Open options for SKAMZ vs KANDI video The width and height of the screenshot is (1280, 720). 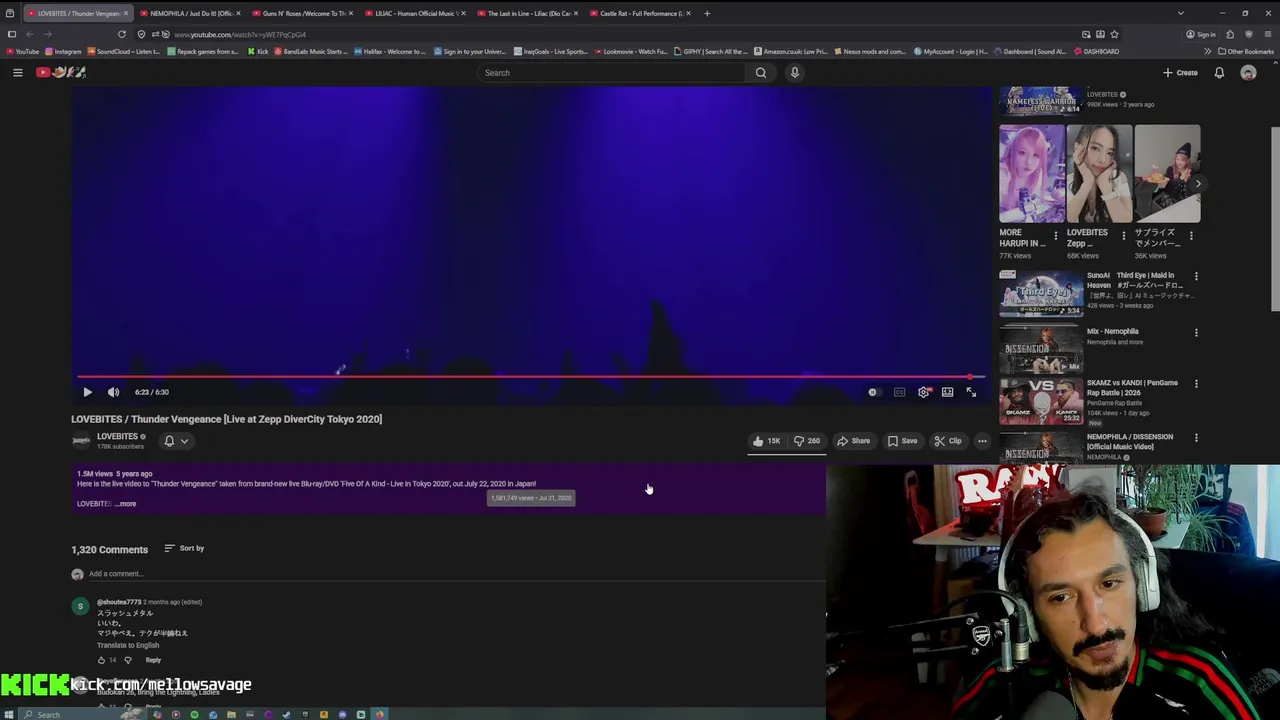(x=1196, y=384)
